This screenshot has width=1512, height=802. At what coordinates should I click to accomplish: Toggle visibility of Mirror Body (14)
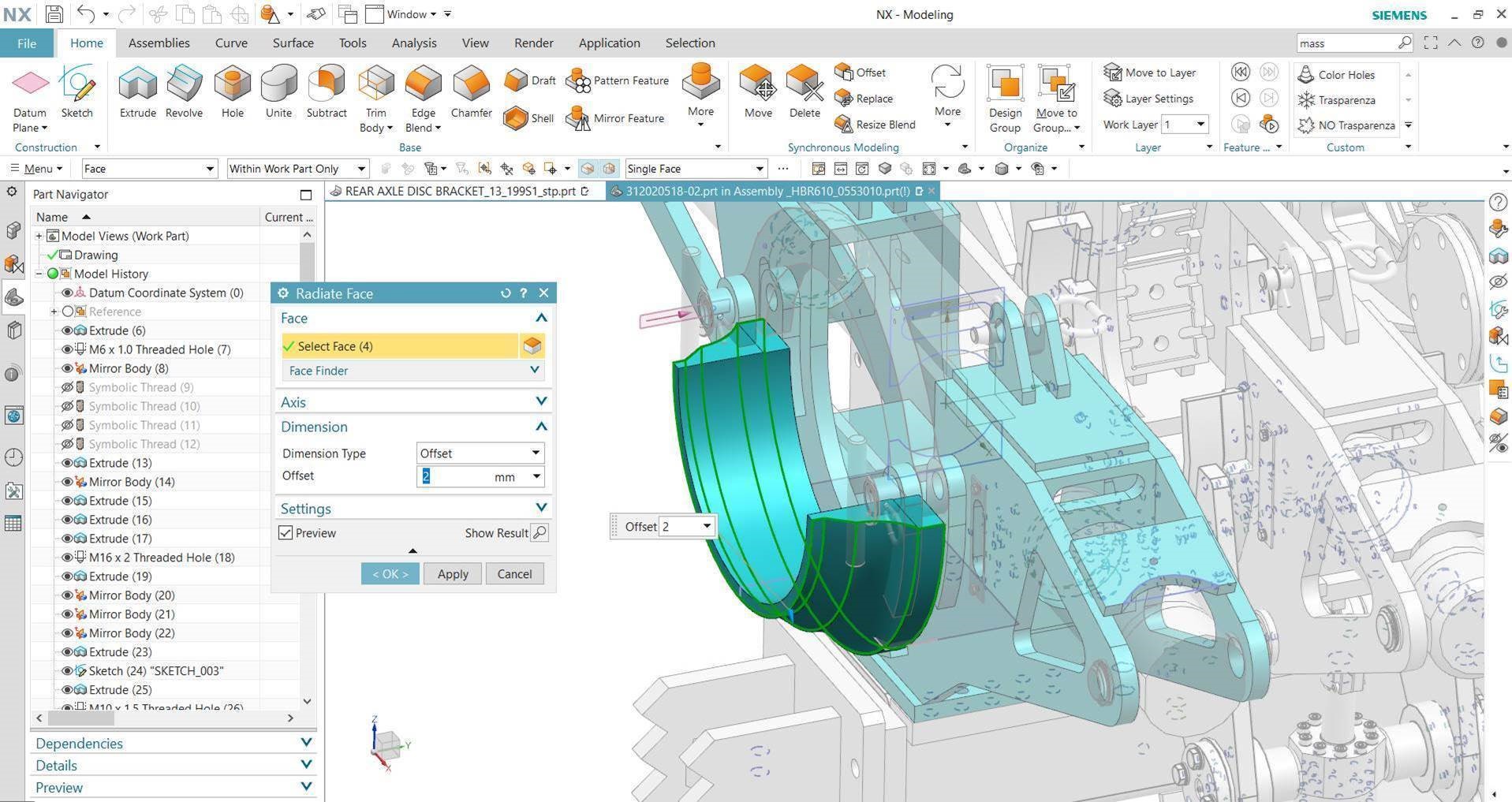coord(67,482)
